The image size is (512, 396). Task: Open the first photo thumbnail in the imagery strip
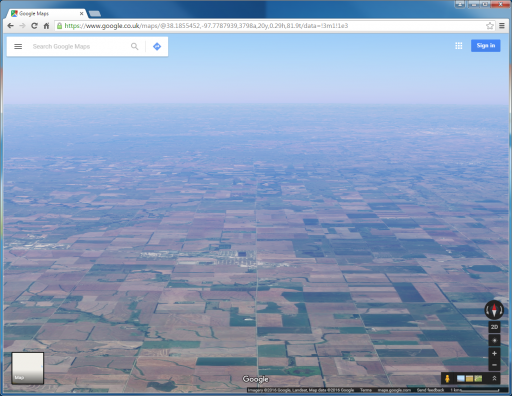[461, 378]
